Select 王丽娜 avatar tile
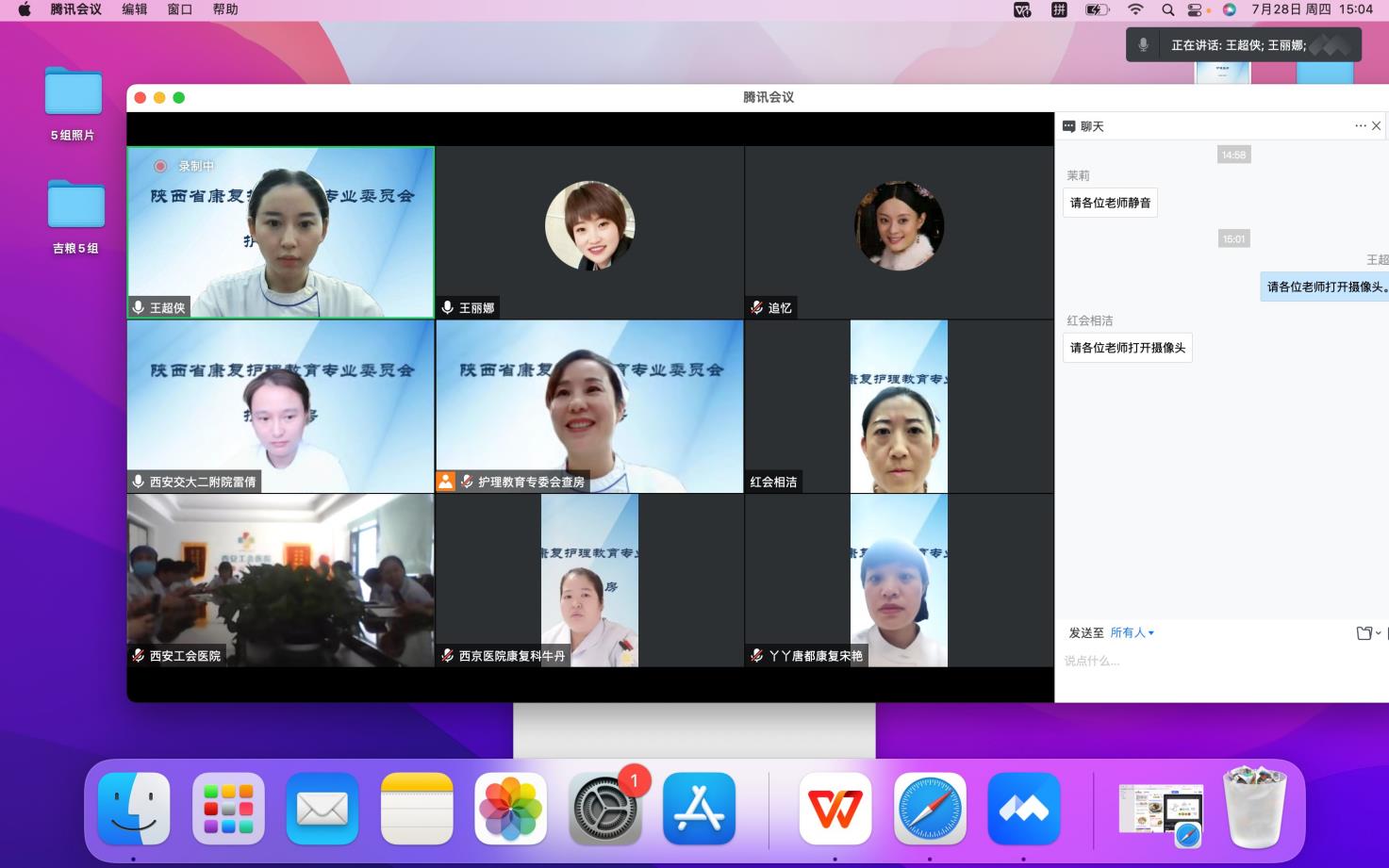Viewport: 1389px width, 868px height. [589, 232]
